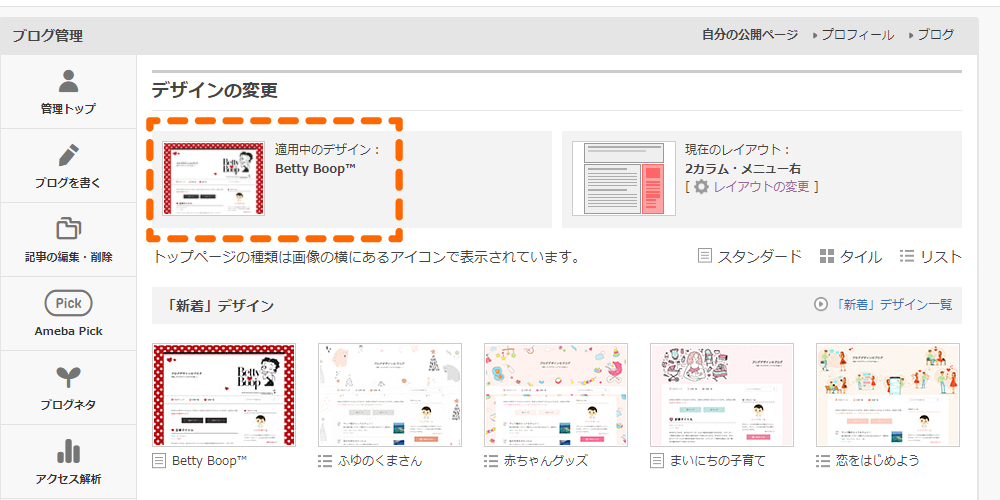Open 管理トップ person icon
The height and width of the screenshot is (500, 1000).
68,82
